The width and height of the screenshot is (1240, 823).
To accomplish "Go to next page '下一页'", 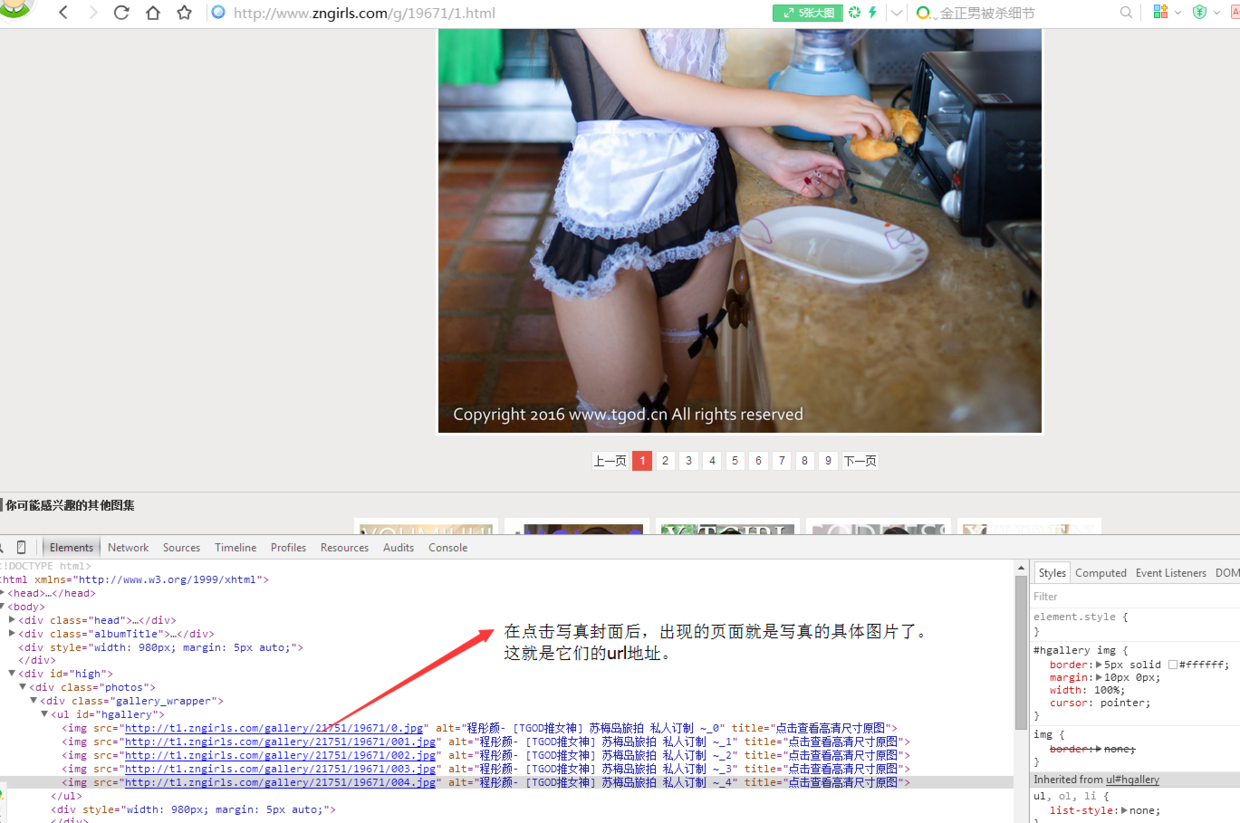I will click(860, 461).
